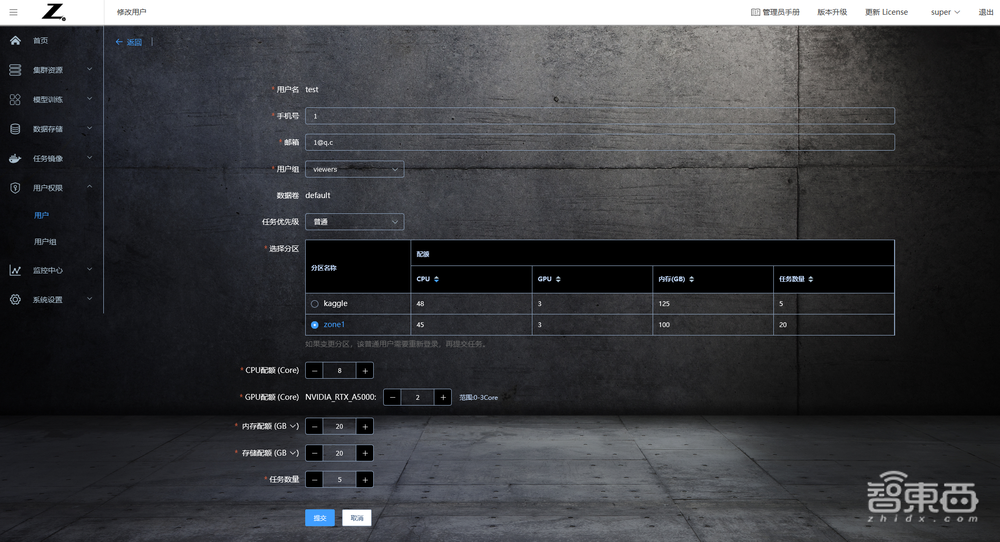
Task: Click the 系统设置 gear icon
Action: [x=15, y=299]
